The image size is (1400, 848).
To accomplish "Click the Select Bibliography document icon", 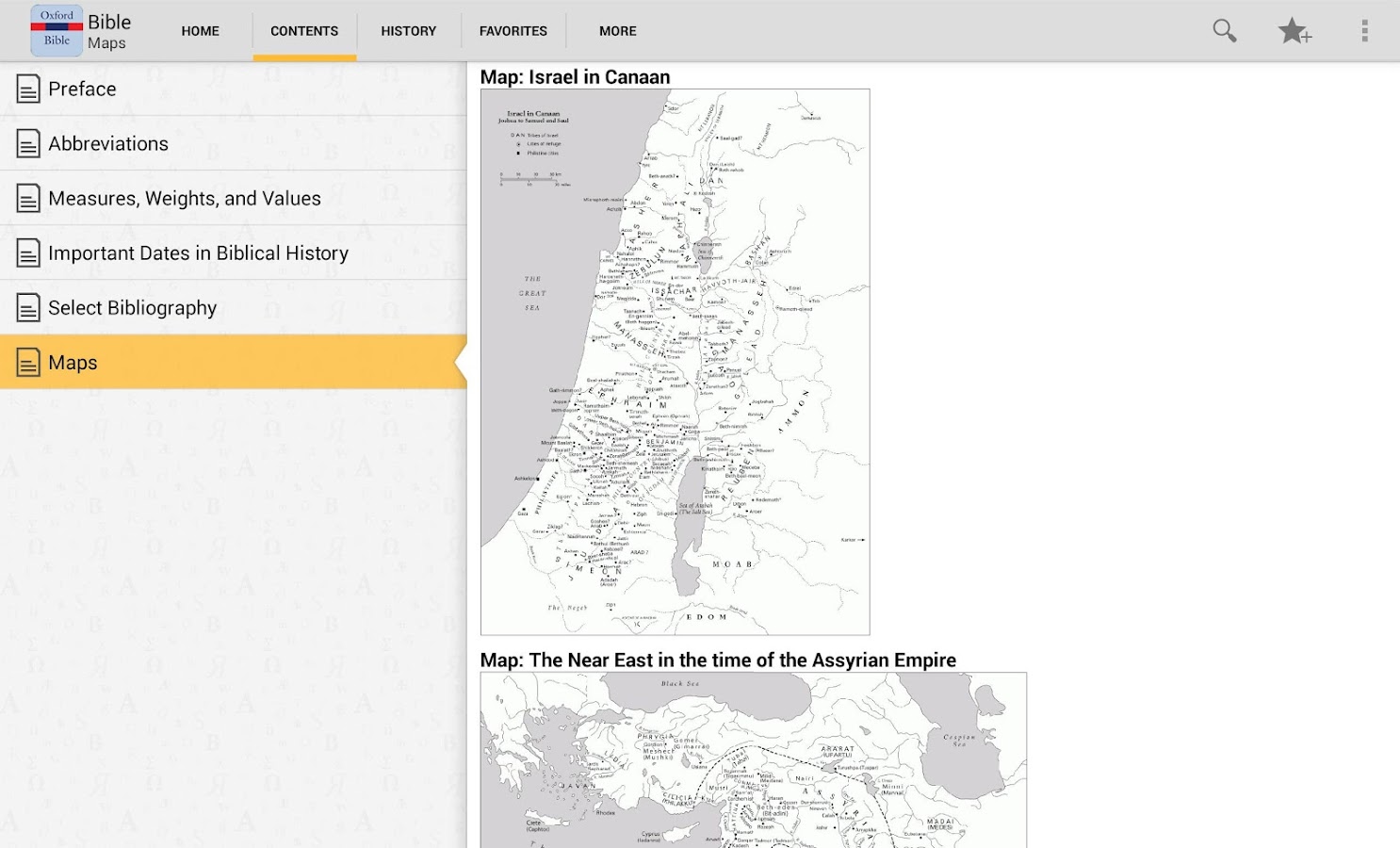I will [x=28, y=308].
